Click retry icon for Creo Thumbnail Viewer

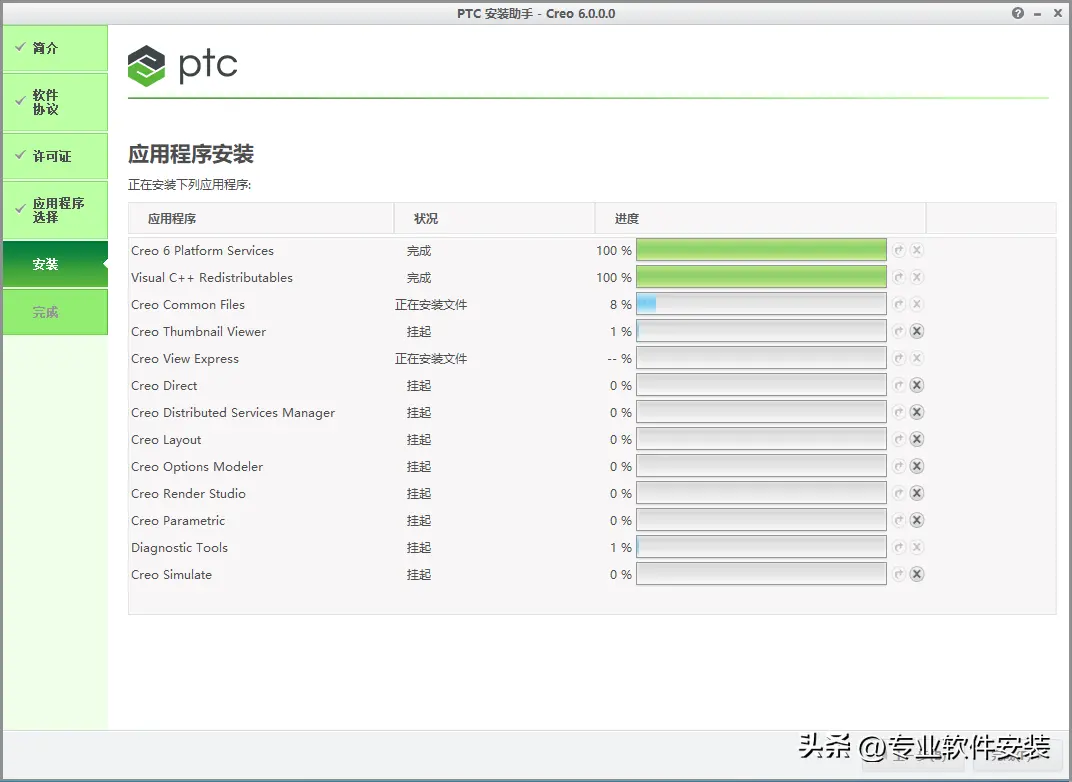(x=898, y=332)
